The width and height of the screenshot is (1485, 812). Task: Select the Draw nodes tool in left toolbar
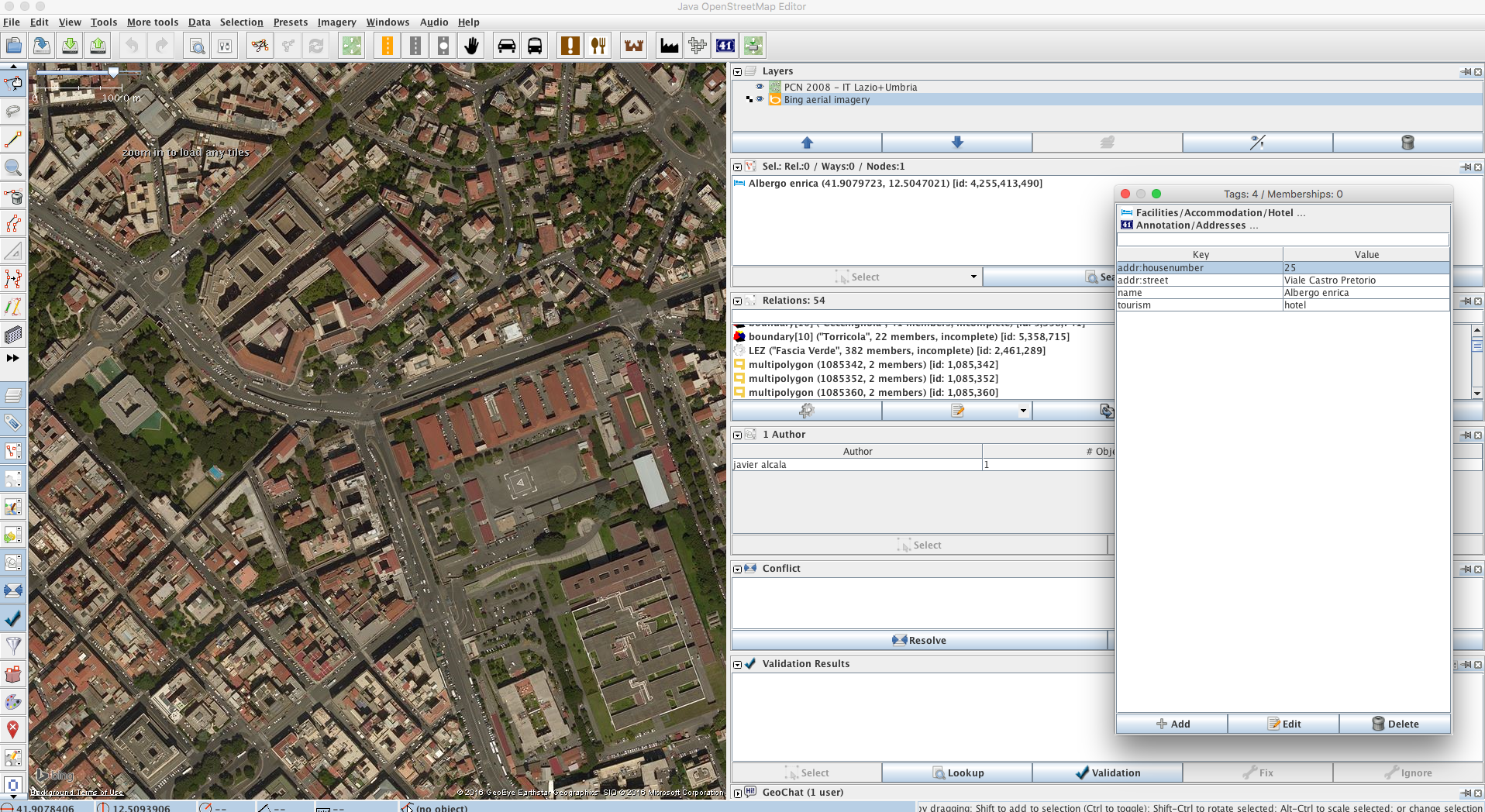[x=13, y=139]
